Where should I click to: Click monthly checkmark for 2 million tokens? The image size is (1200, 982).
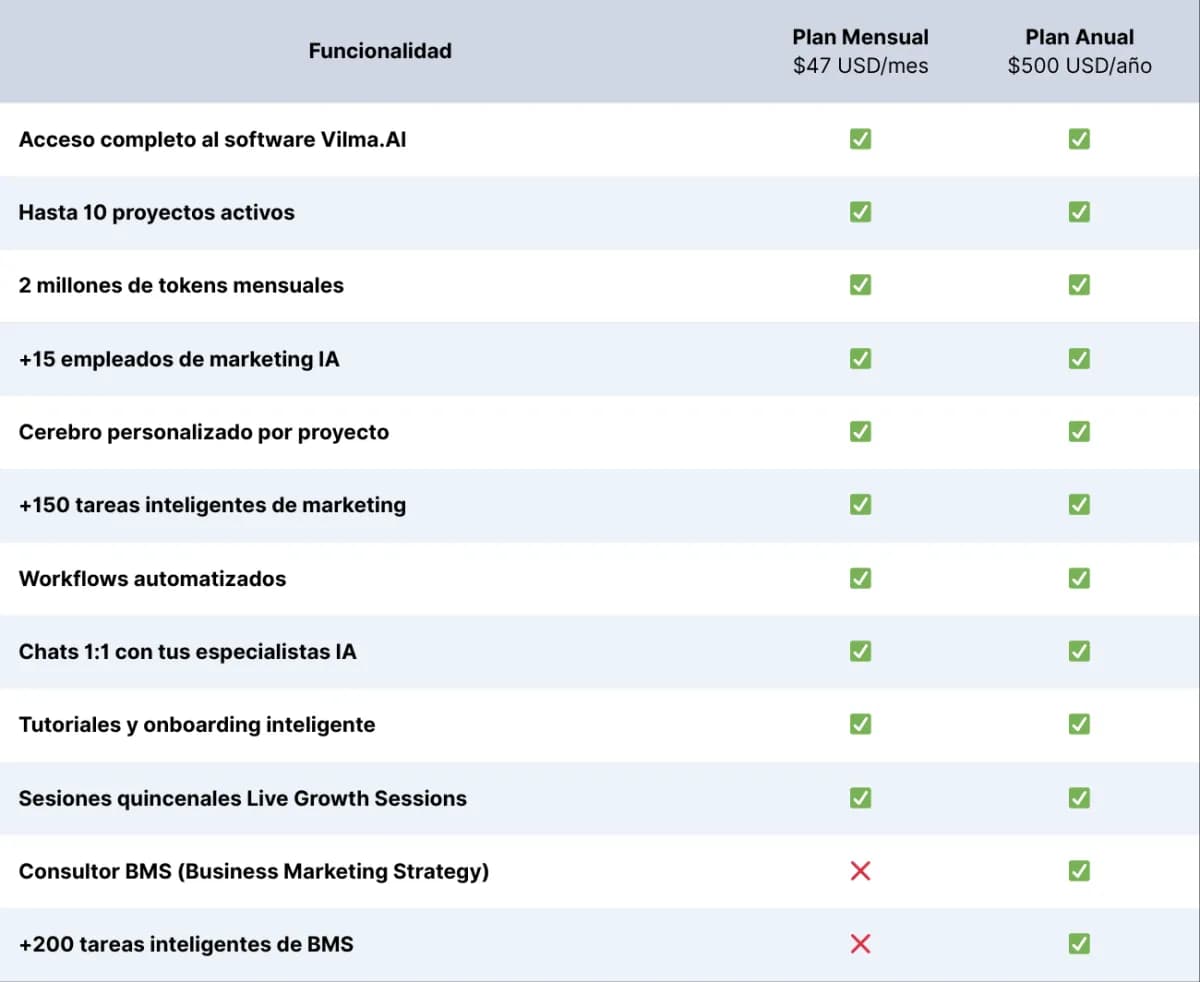click(x=860, y=285)
